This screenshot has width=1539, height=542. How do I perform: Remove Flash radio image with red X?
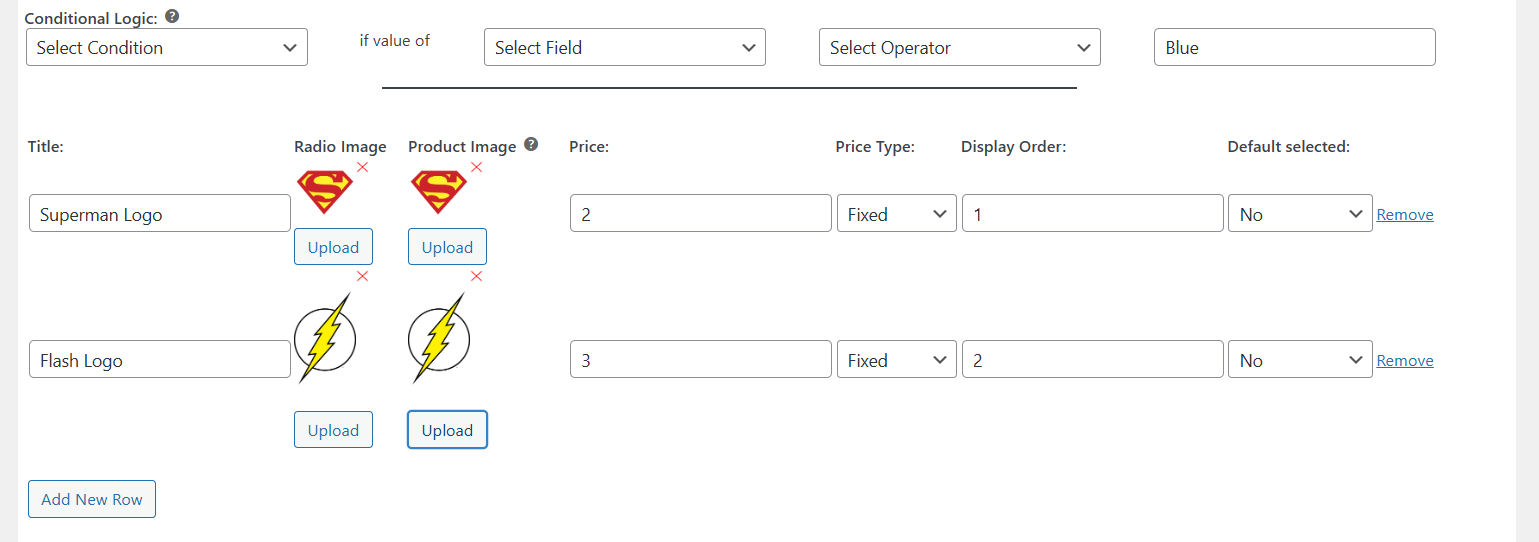362,276
